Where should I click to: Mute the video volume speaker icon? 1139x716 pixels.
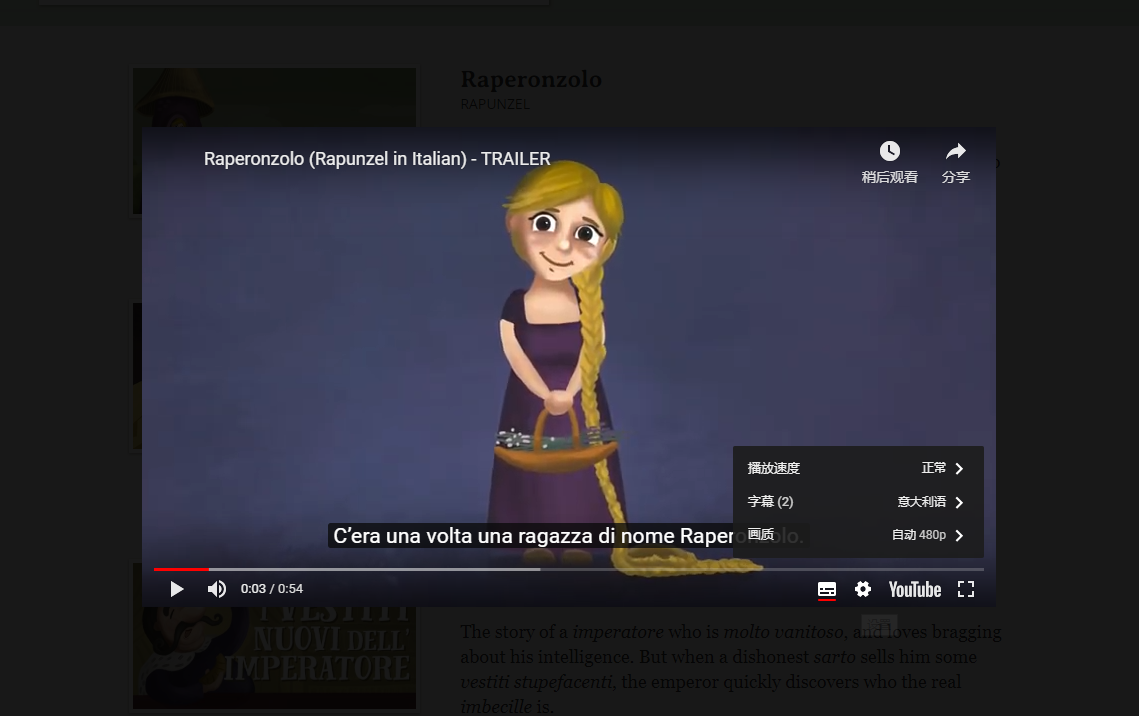217,589
